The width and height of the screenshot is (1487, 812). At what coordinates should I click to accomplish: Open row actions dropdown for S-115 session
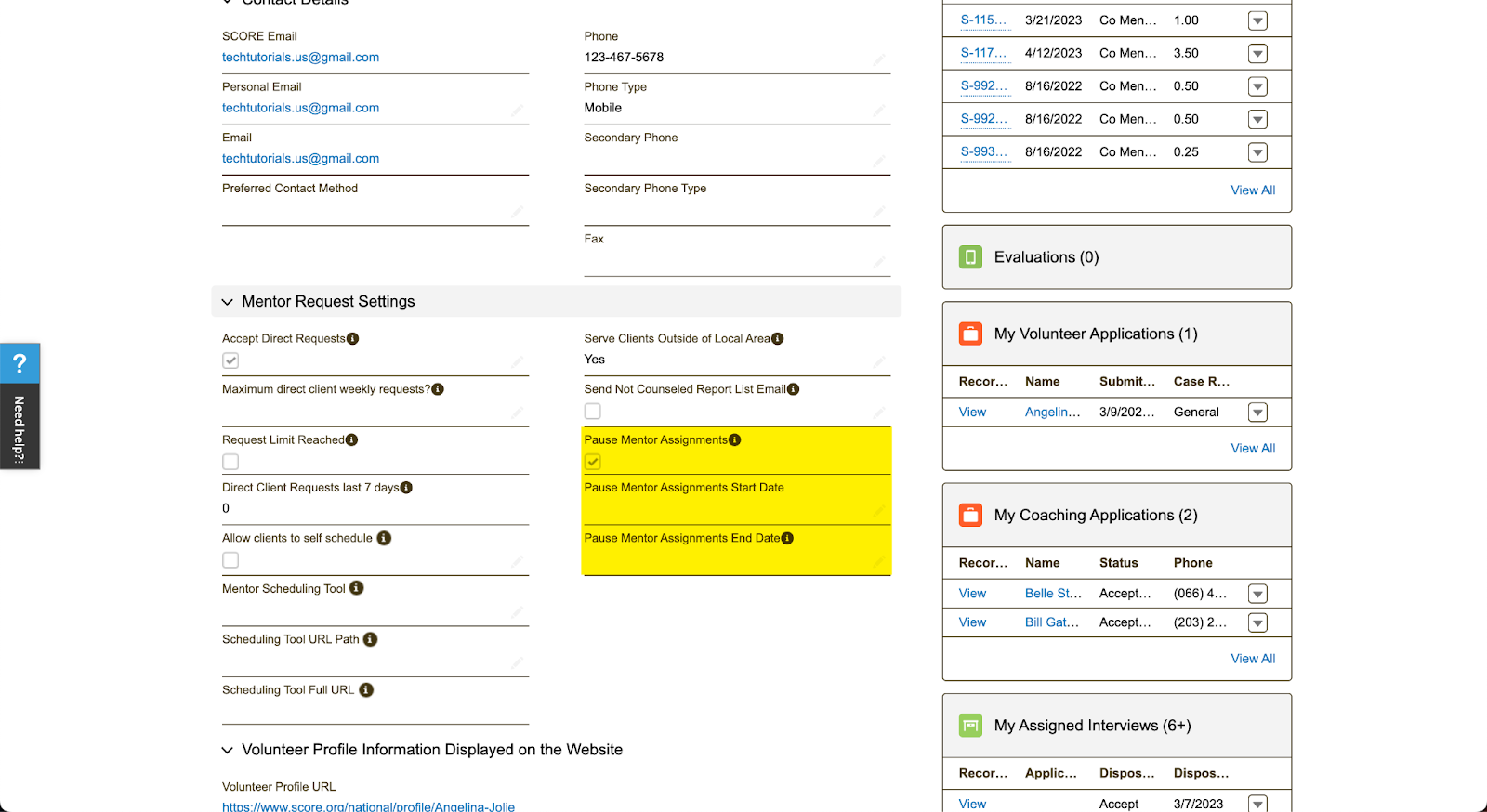click(x=1257, y=20)
